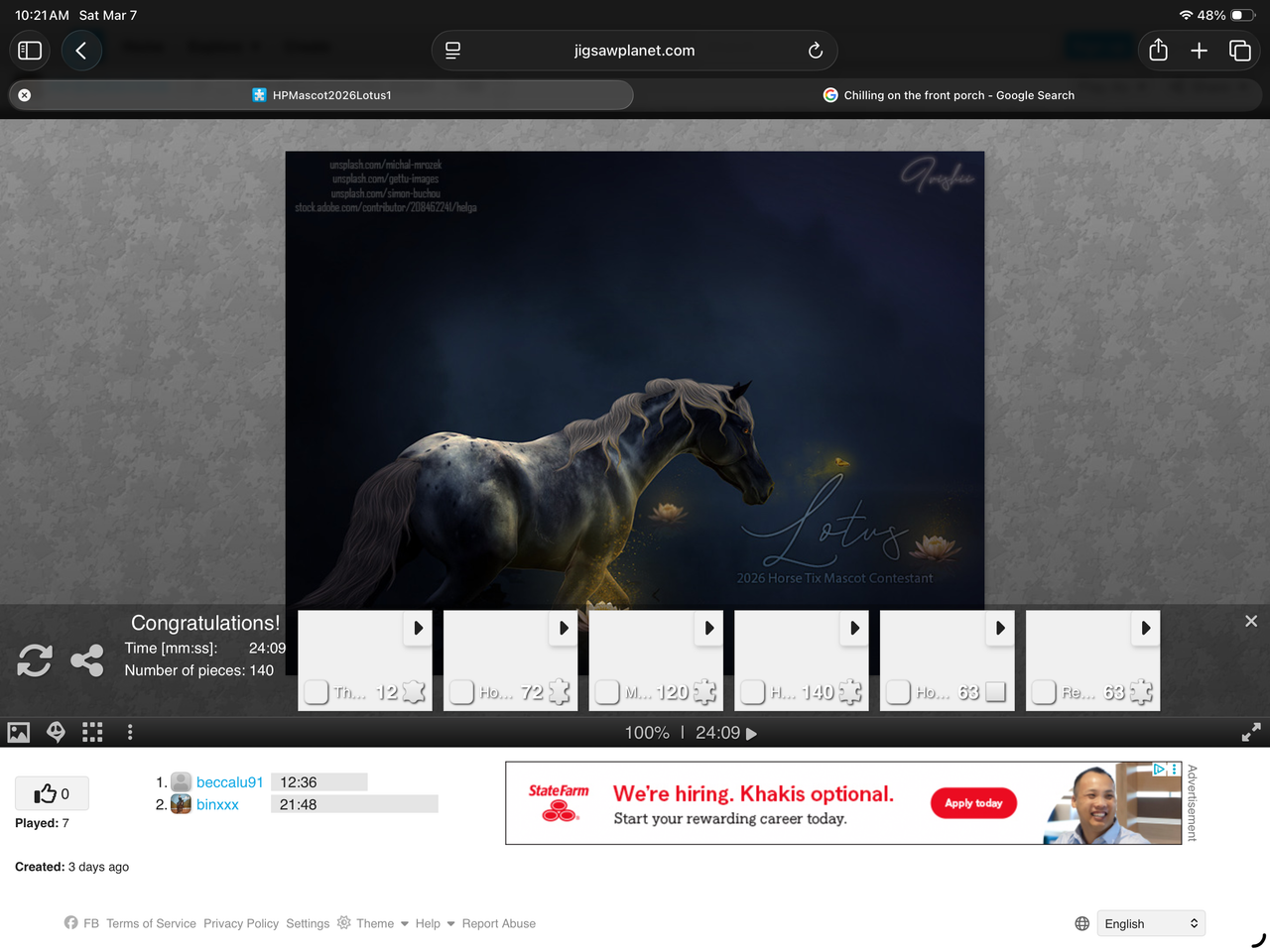
Task: Close the HPMascot2026Lotus1 tab
Action: (25, 95)
